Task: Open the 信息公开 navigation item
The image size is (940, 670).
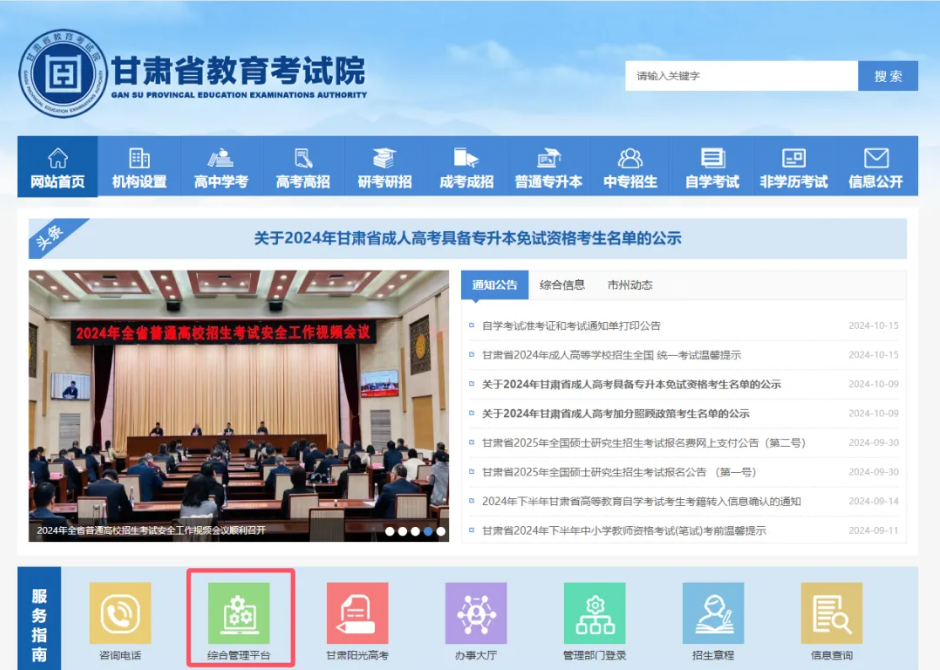Action: point(876,167)
